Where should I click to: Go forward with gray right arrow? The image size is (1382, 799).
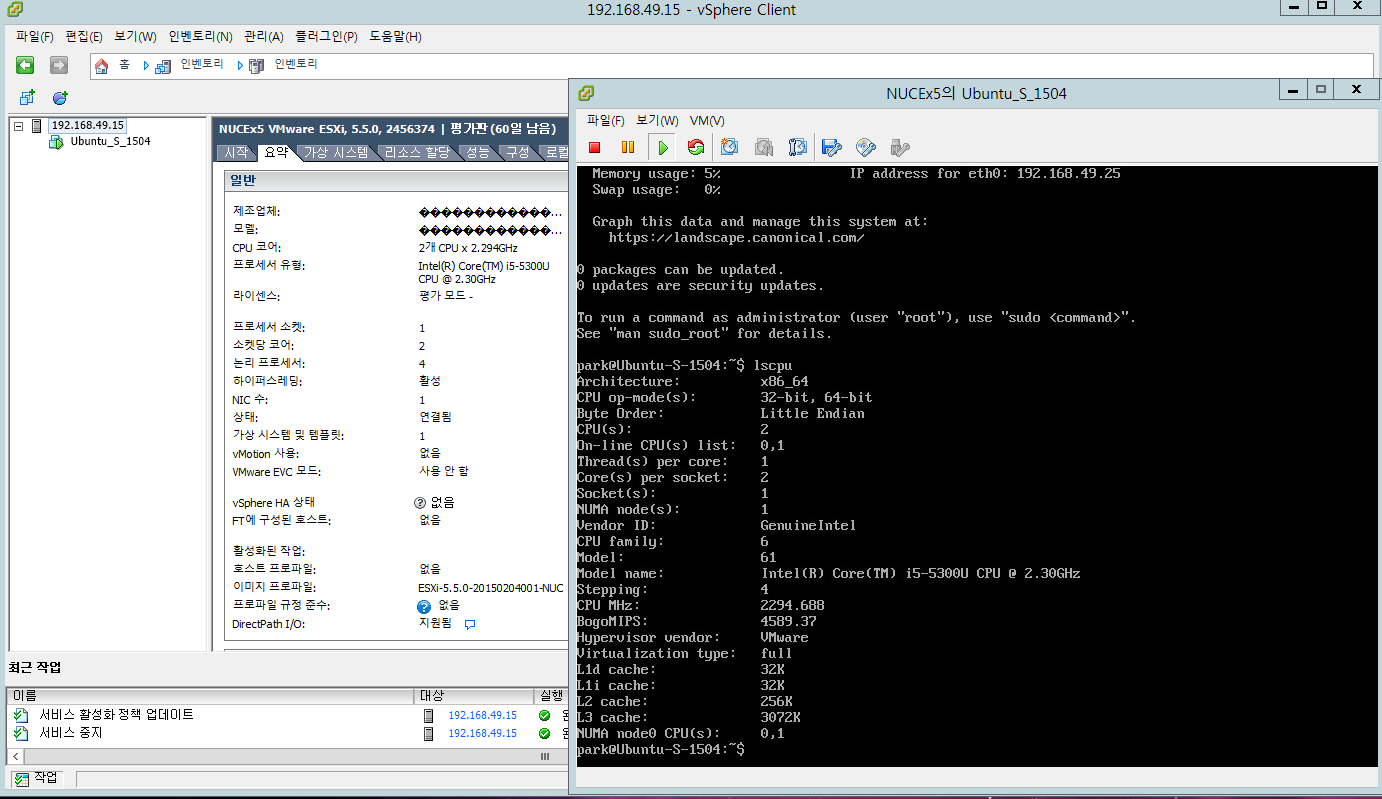pos(59,65)
